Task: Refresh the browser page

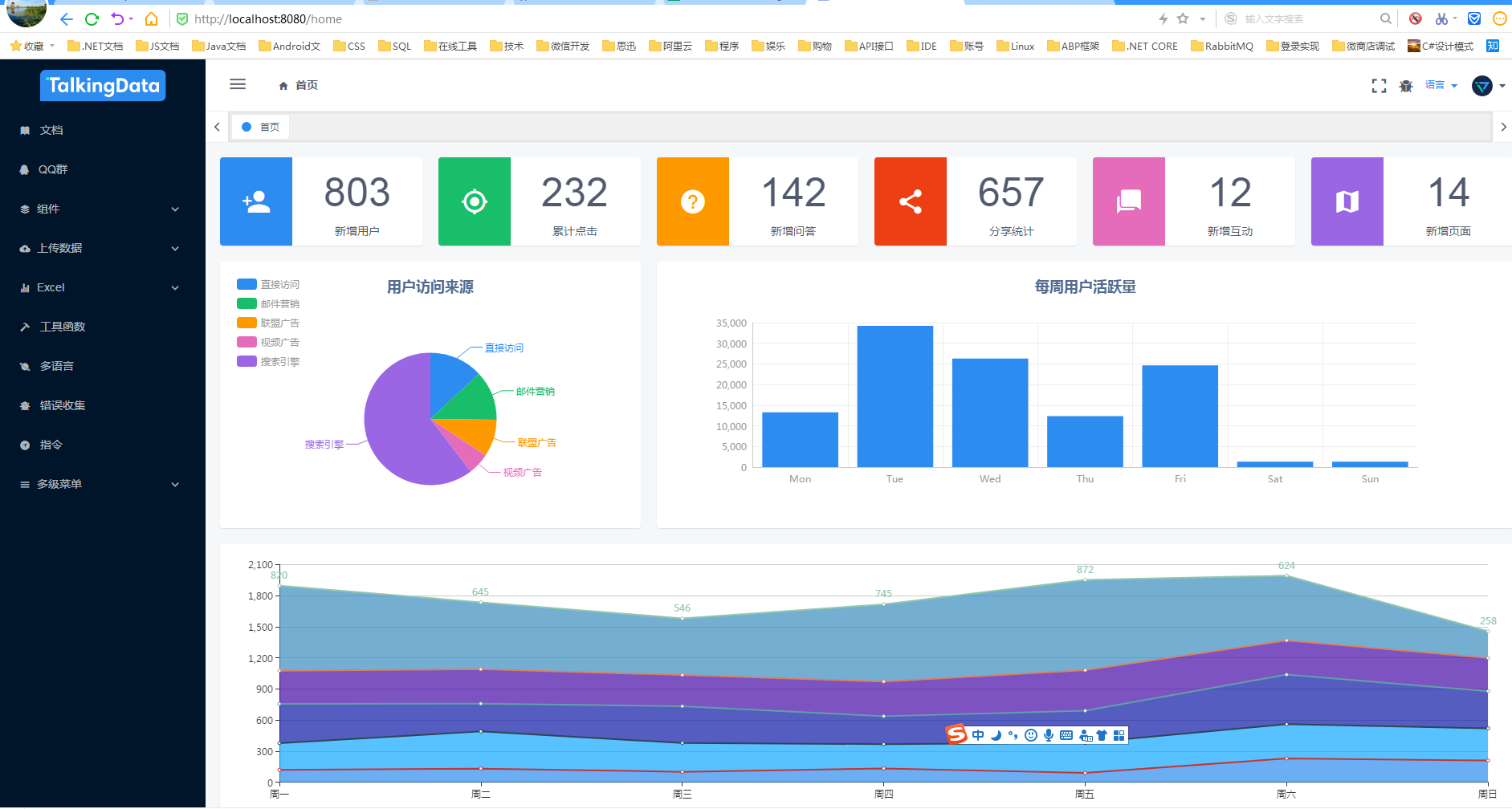Action: (x=92, y=18)
